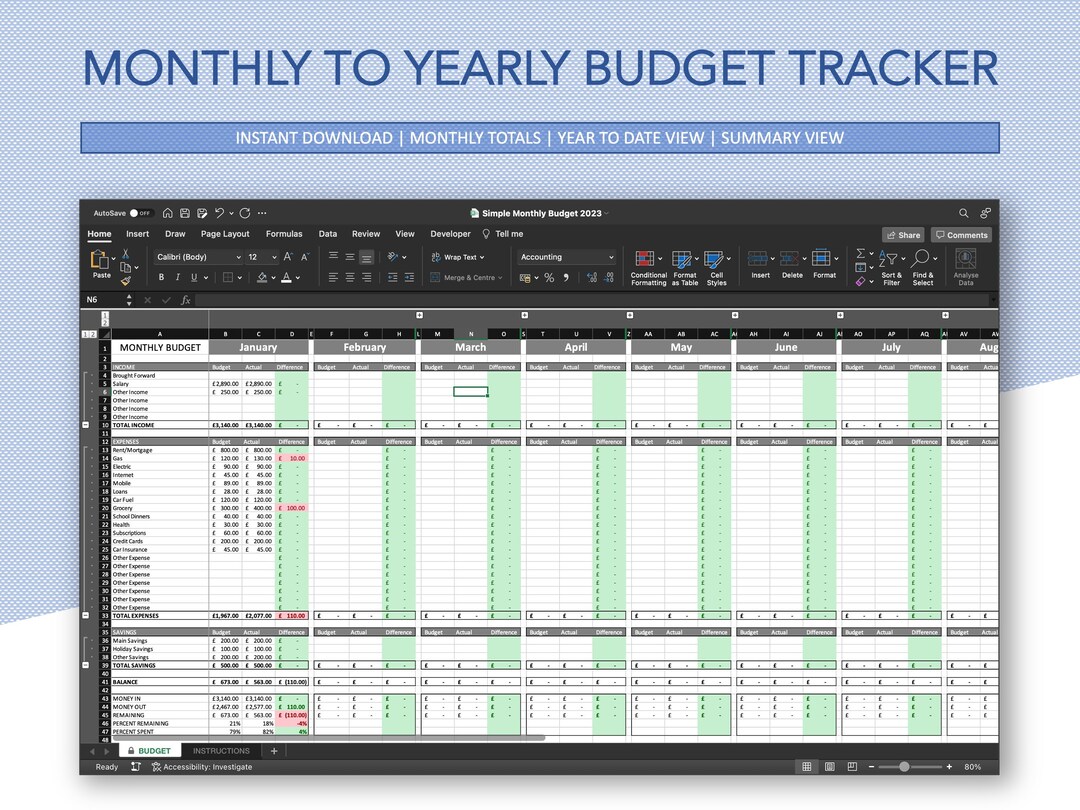1080x810 pixels.
Task: Open the font size dropdown
Action: [272, 257]
